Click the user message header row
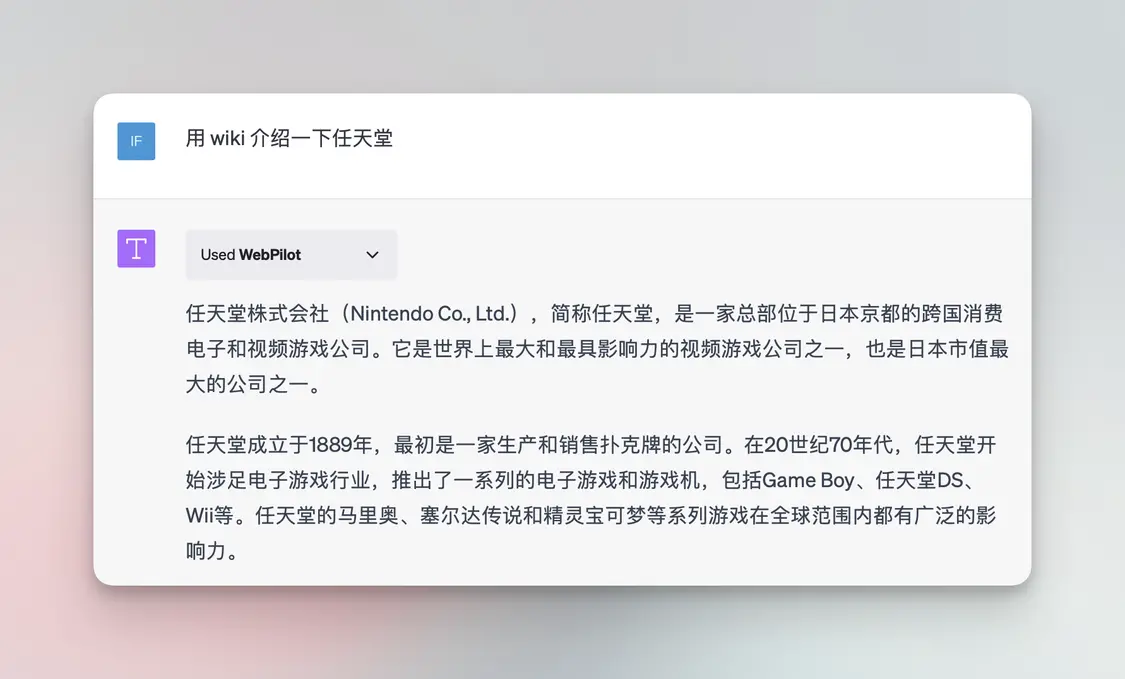Screen dimensions: 1125x679 (560, 139)
